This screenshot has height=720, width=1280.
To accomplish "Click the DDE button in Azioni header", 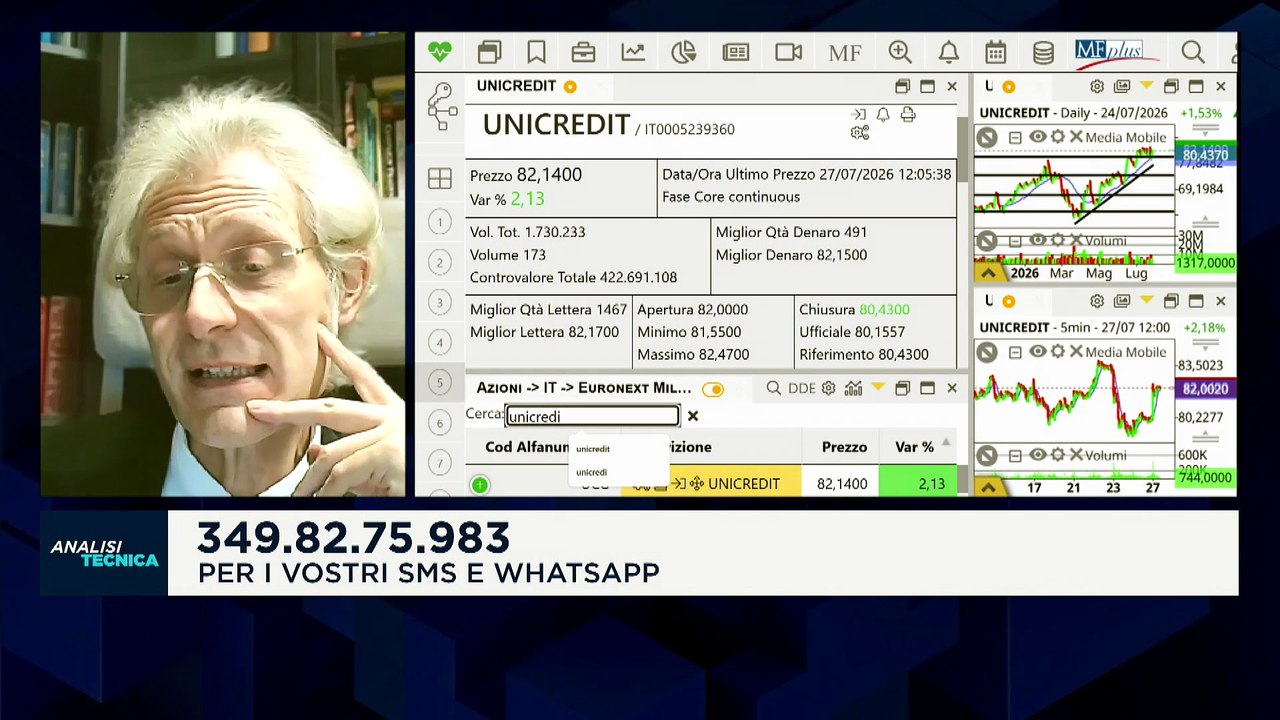I will [802, 388].
